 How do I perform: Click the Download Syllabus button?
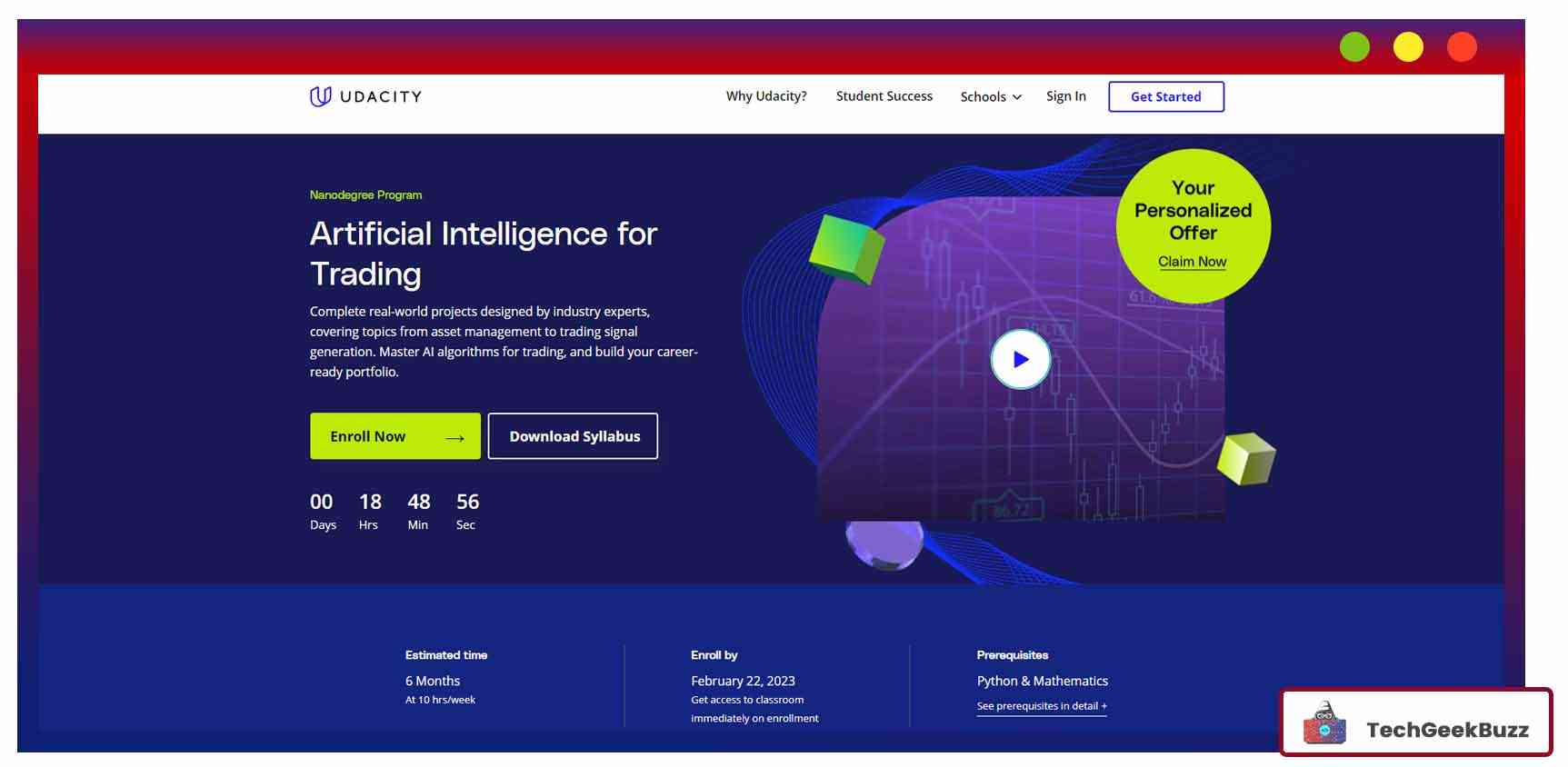(573, 436)
